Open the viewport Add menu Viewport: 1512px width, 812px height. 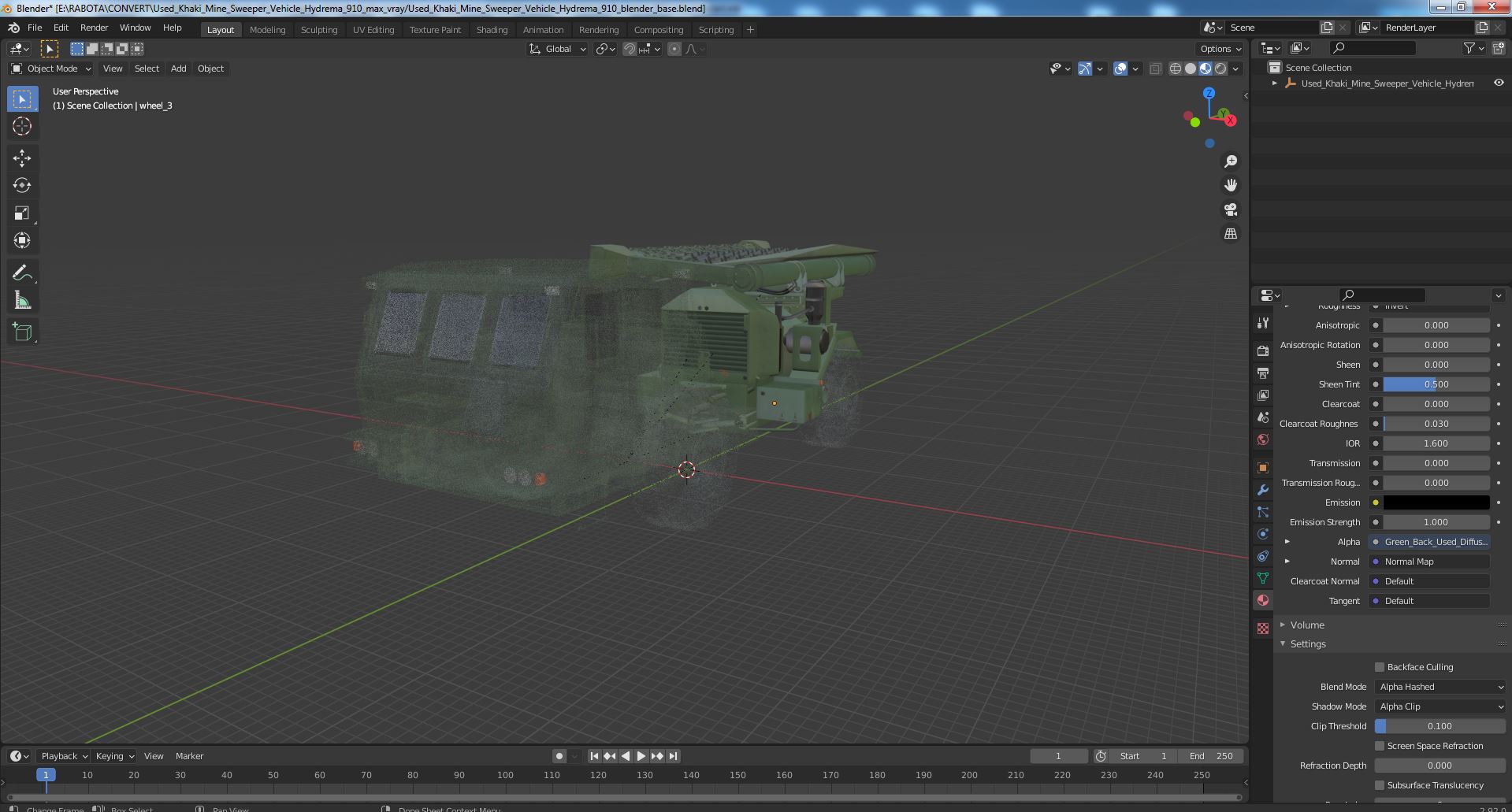pos(179,69)
